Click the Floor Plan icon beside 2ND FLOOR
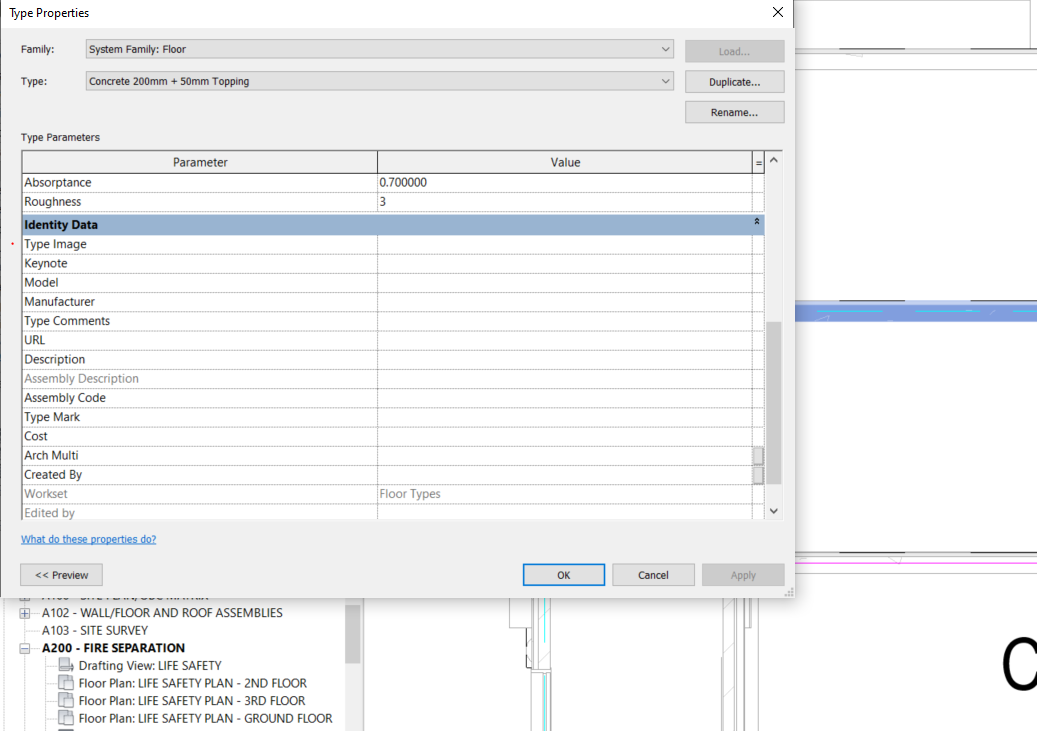 66,683
